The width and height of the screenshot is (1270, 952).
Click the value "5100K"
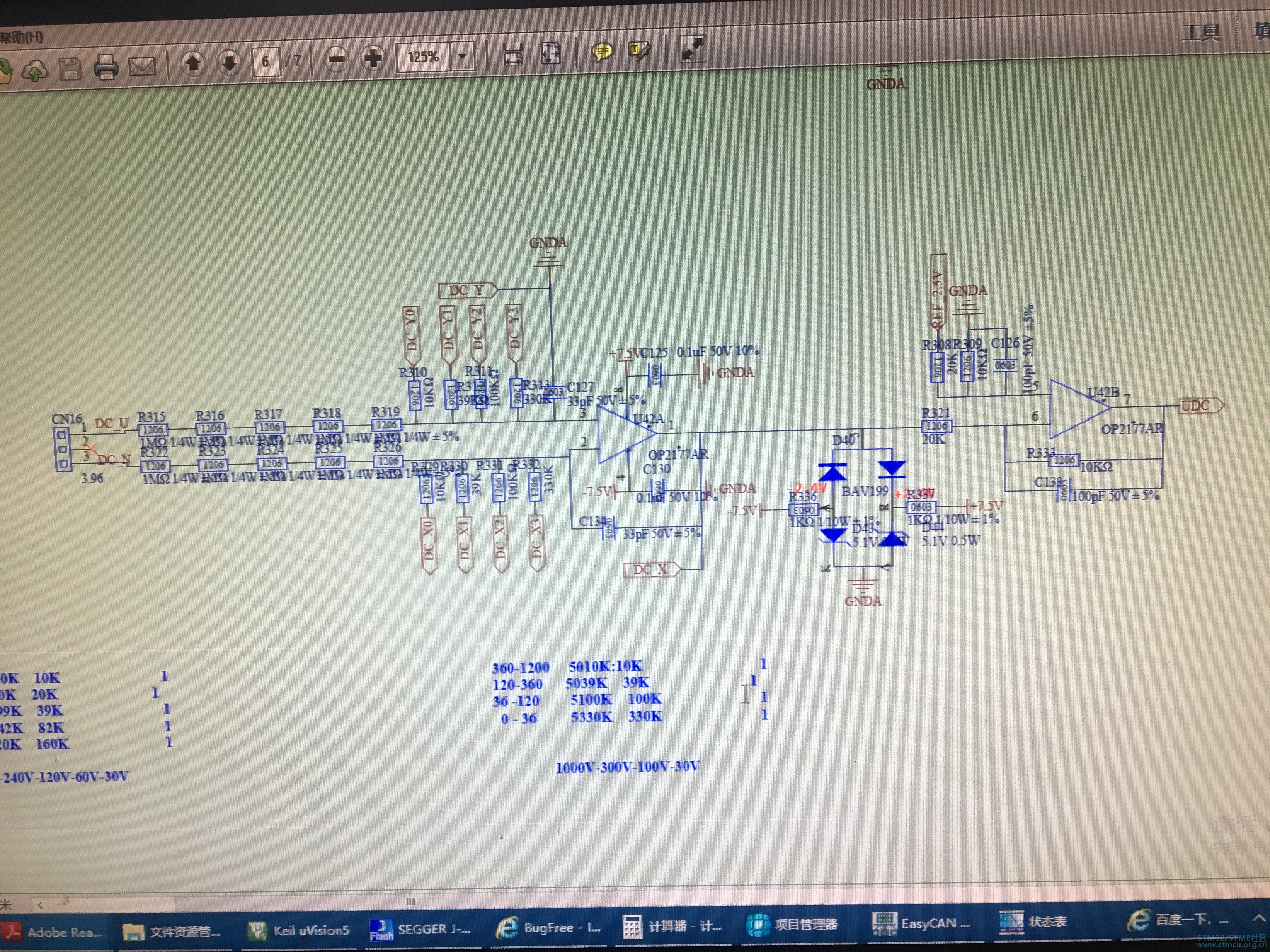[x=591, y=700]
